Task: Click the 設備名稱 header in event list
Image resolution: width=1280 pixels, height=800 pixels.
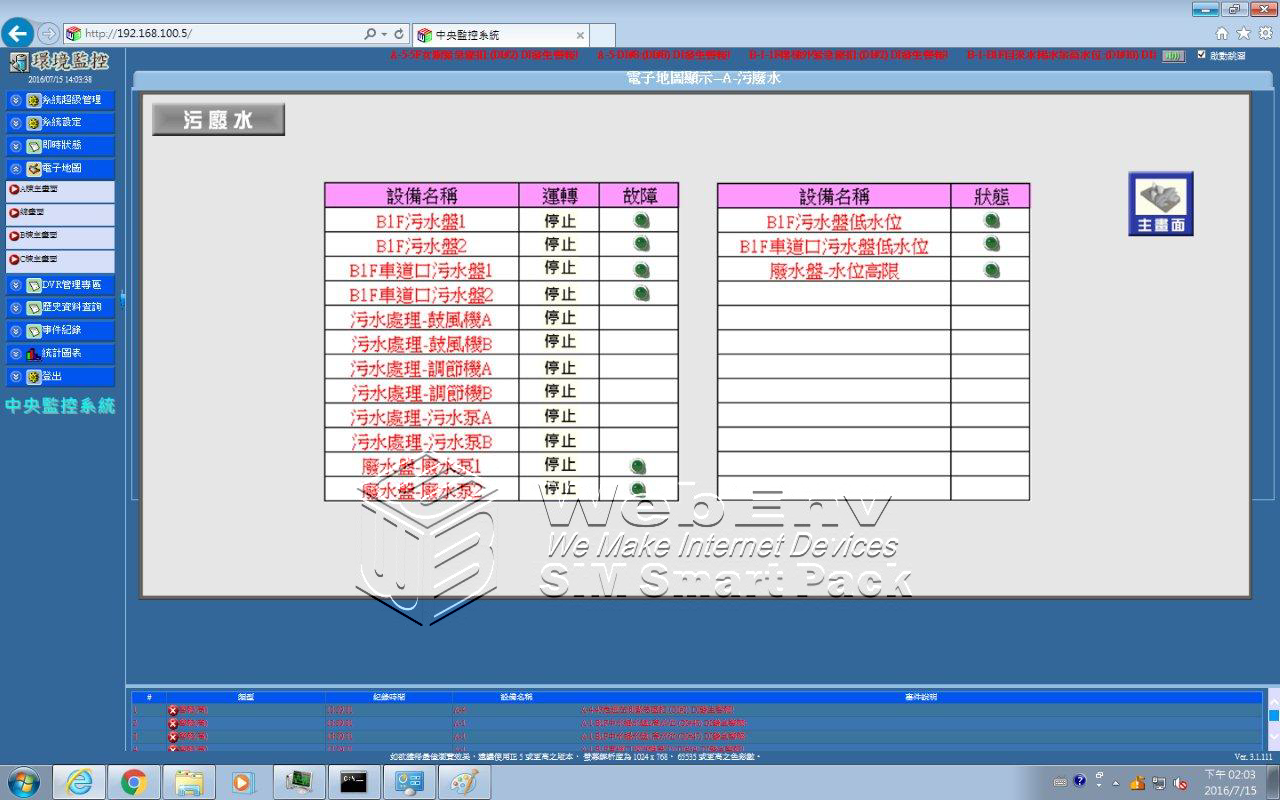Action: pos(516,696)
